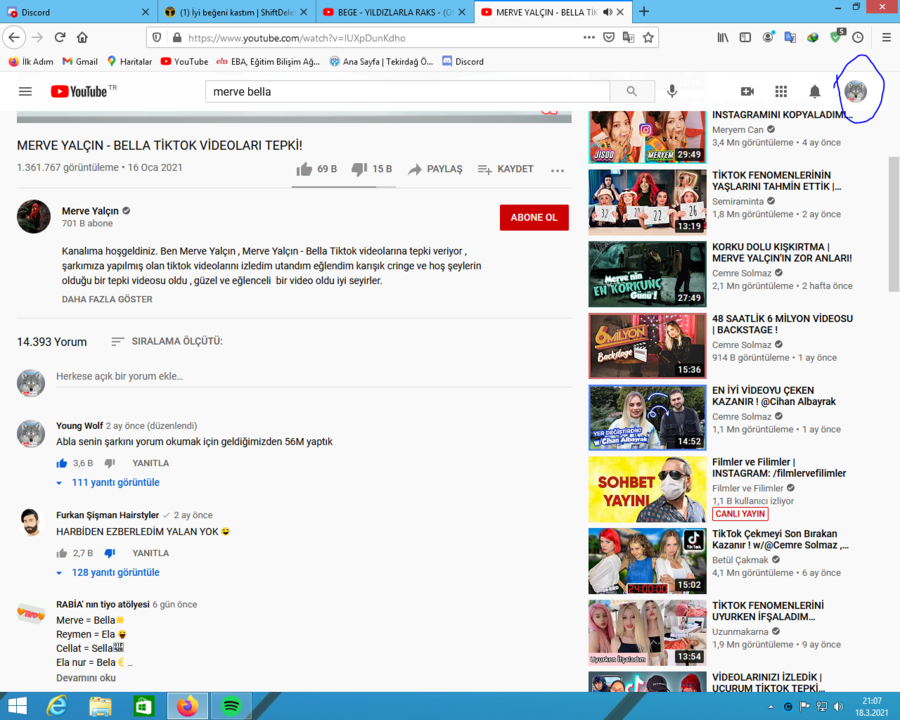
Task: Open the Haritalar bookmark
Action: click(x=130, y=61)
